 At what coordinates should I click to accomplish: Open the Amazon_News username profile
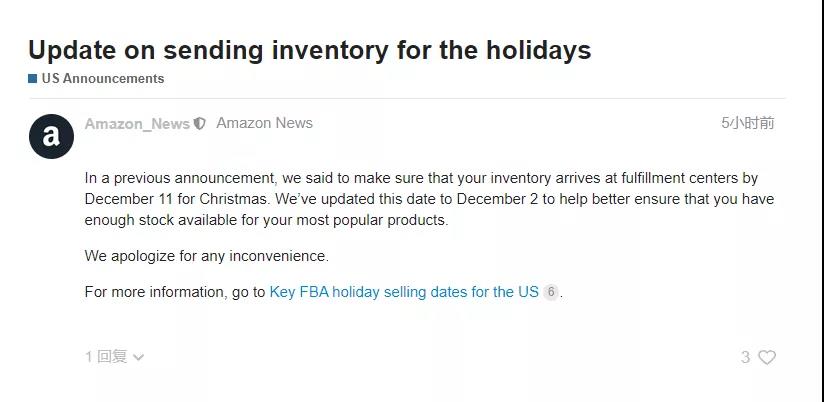click(137, 124)
